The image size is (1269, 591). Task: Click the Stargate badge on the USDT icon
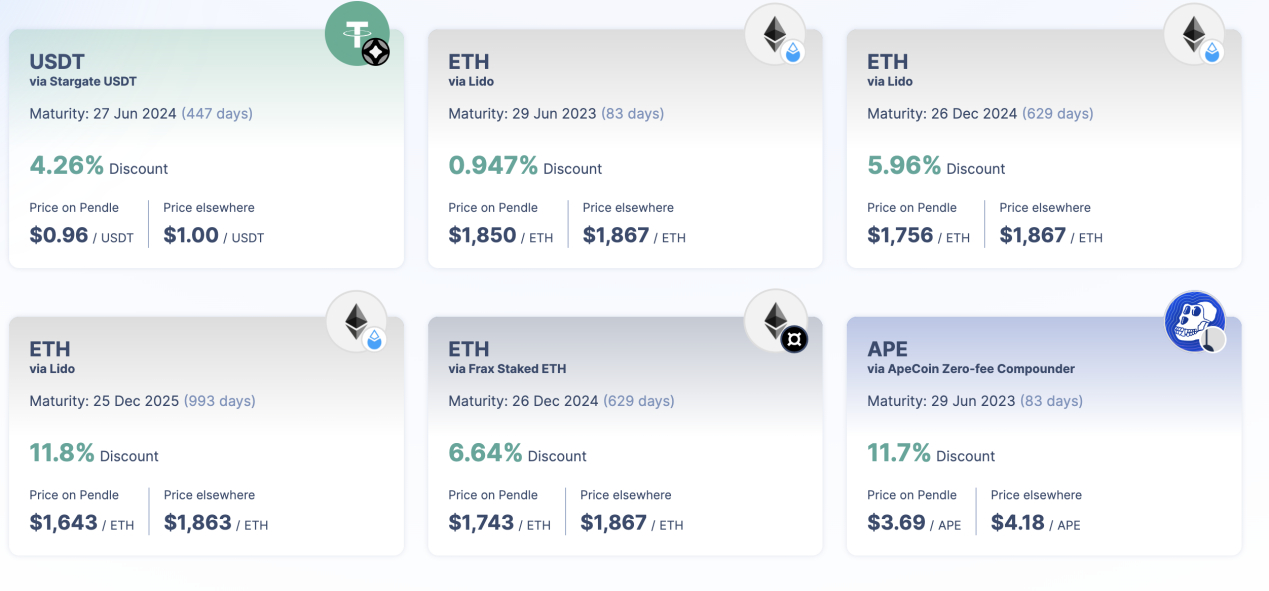pyautogui.click(x=375, y=52)
